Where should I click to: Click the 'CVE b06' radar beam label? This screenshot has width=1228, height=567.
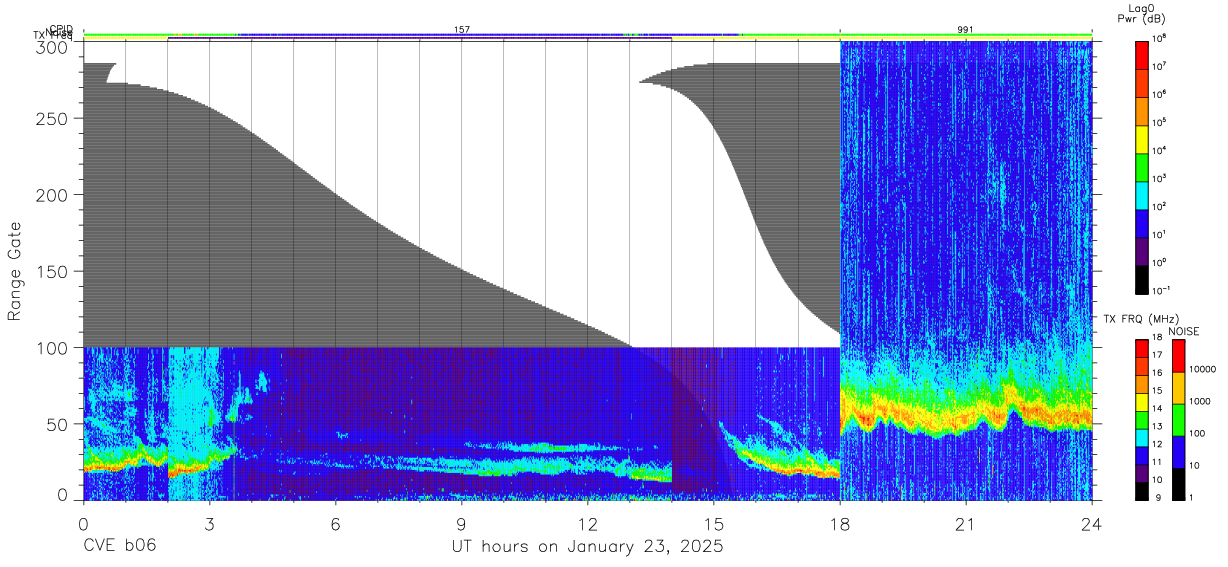[119, 547]
